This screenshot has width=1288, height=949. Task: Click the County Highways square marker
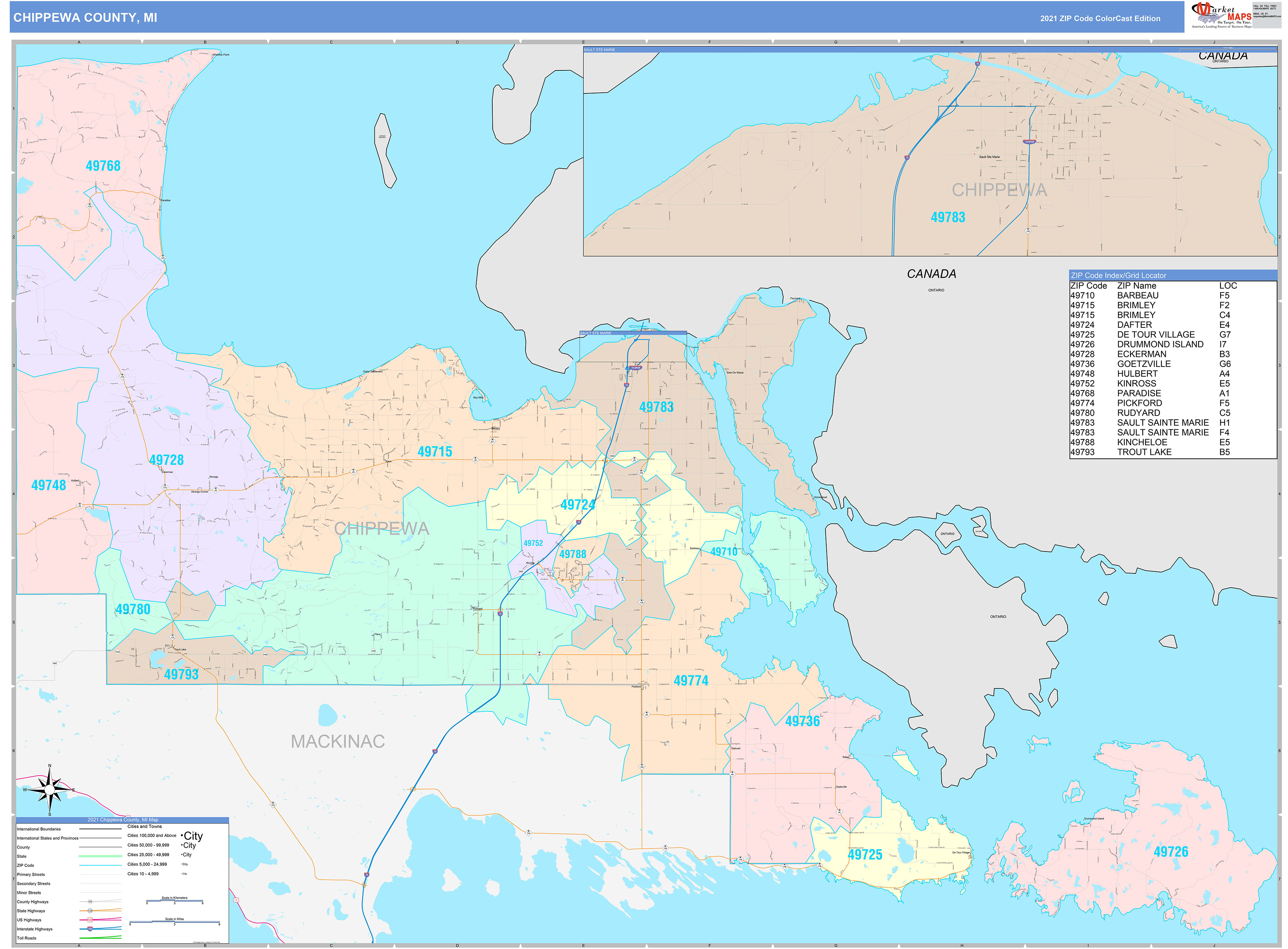pos(90,902)
